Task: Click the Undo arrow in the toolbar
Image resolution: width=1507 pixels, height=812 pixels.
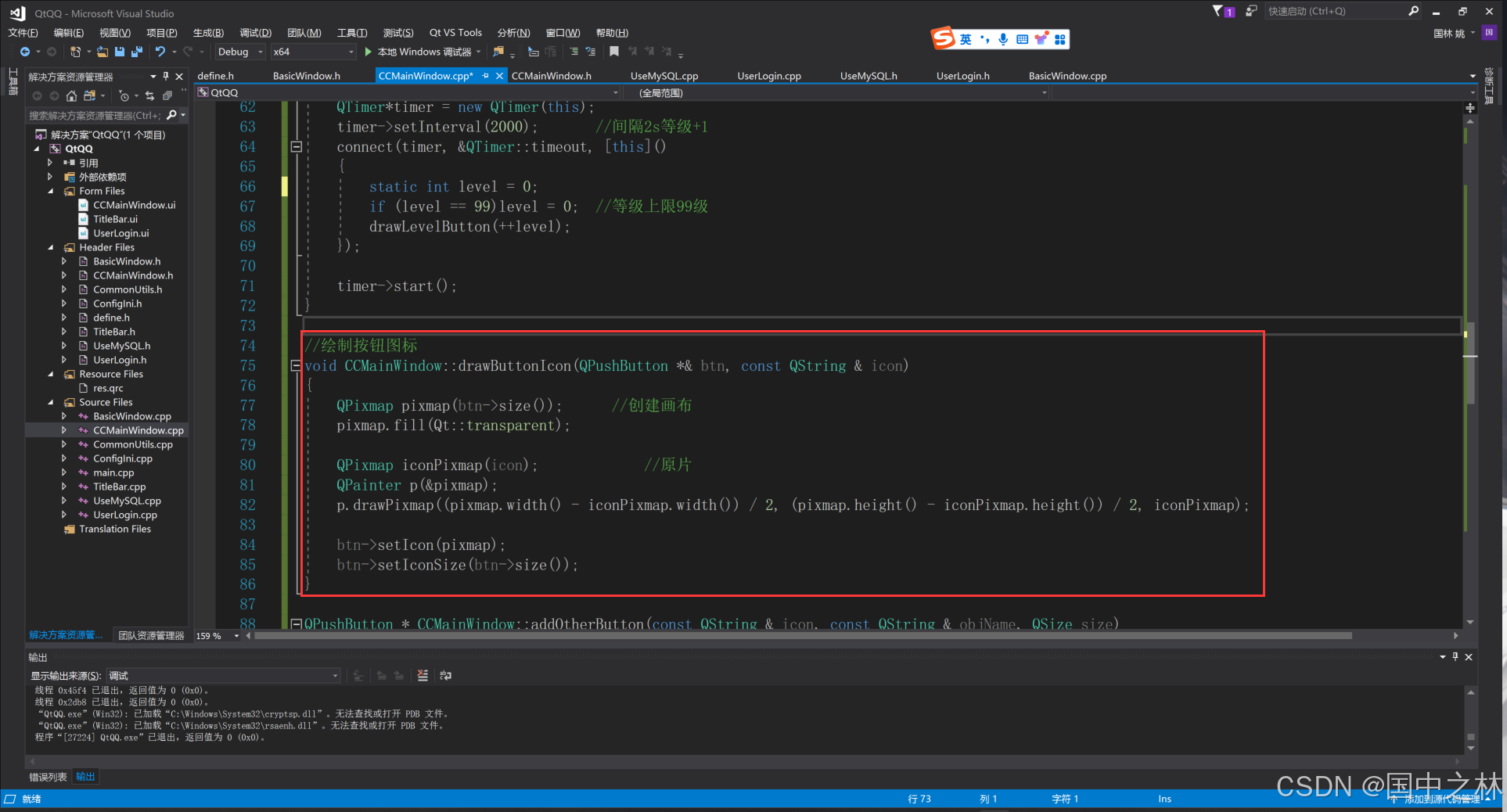Action: pyautogui.click(x=160, y=52)
